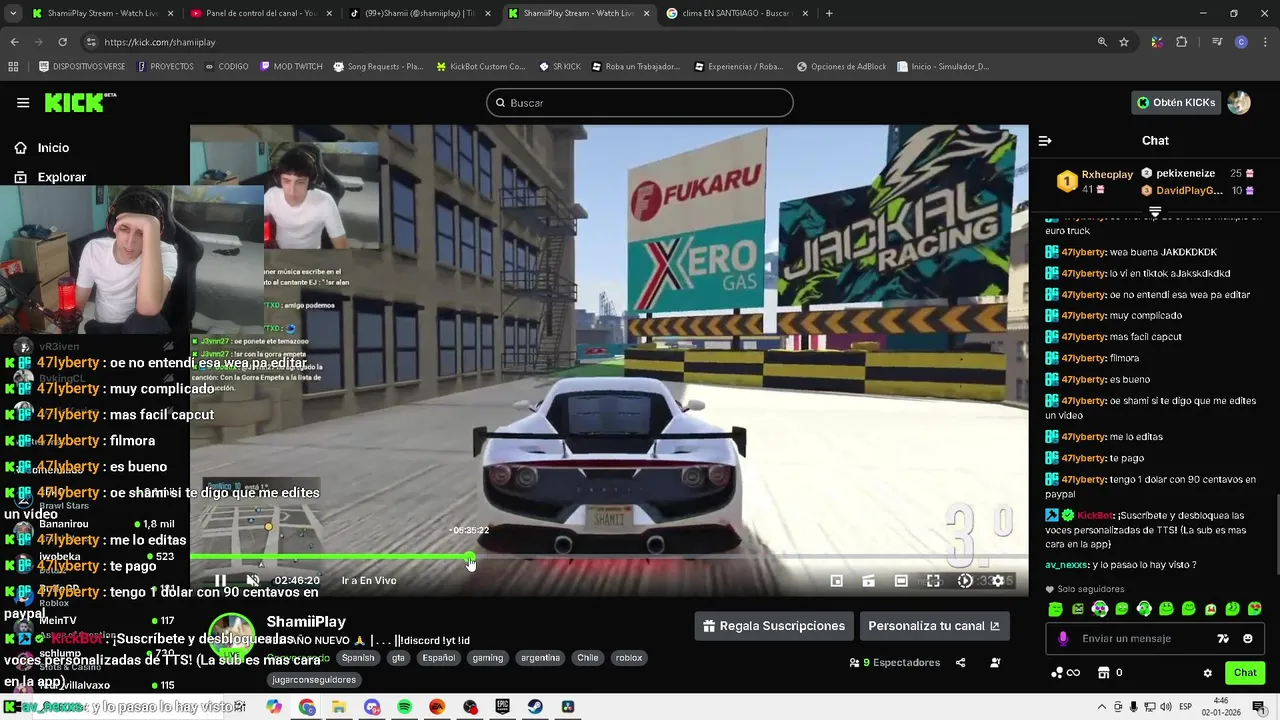
Task: Click the Obtén KICKs button
Action: coord(1177,102)
